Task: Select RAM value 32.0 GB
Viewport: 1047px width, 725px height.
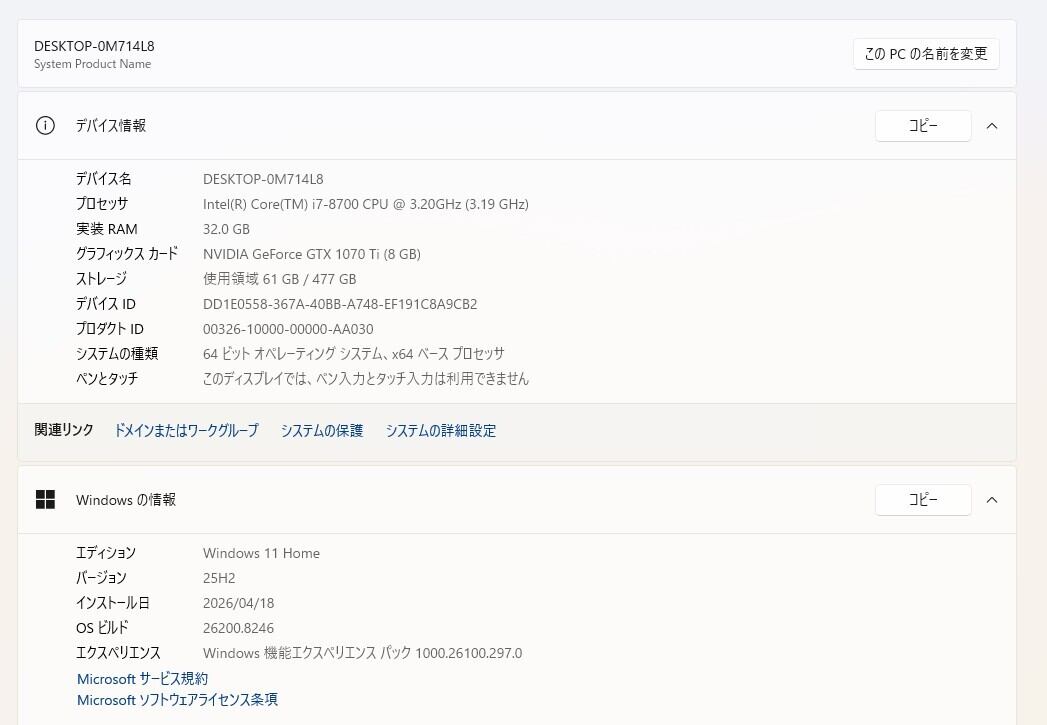Action: [226, 229]
